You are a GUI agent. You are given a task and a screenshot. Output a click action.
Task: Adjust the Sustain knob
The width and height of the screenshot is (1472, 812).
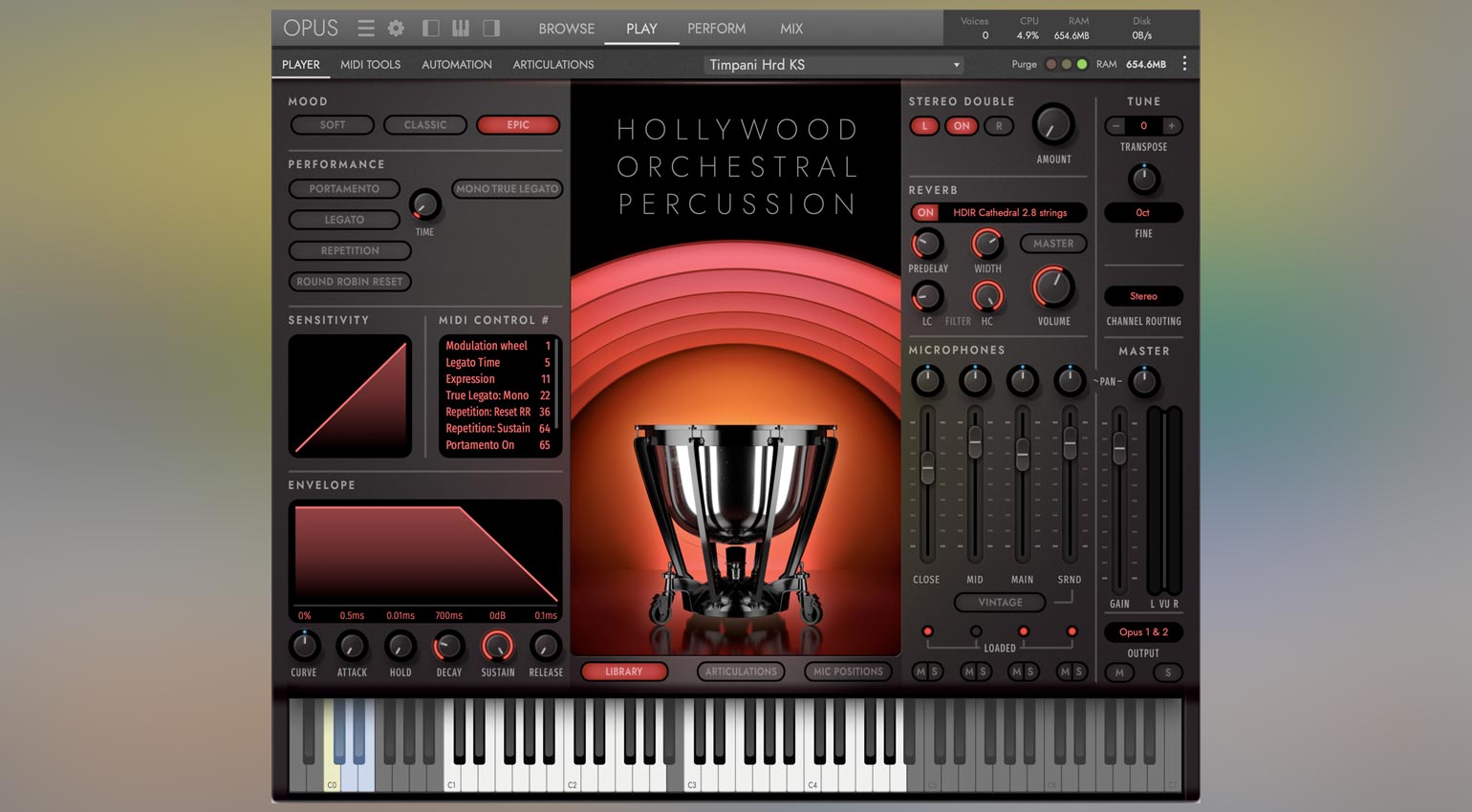(x=497, y=647)
